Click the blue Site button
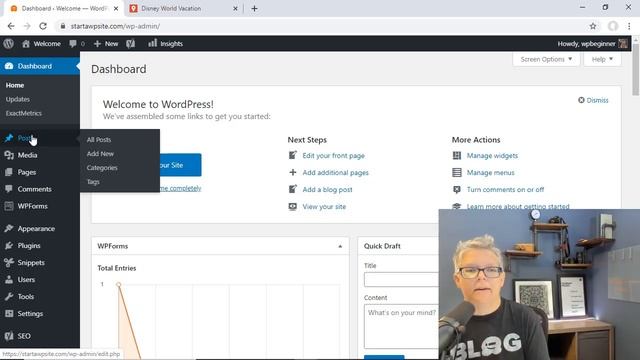Image resolution: width=640 pixels, height=360 pixels. pyautogui.click(x=180, y=165)
